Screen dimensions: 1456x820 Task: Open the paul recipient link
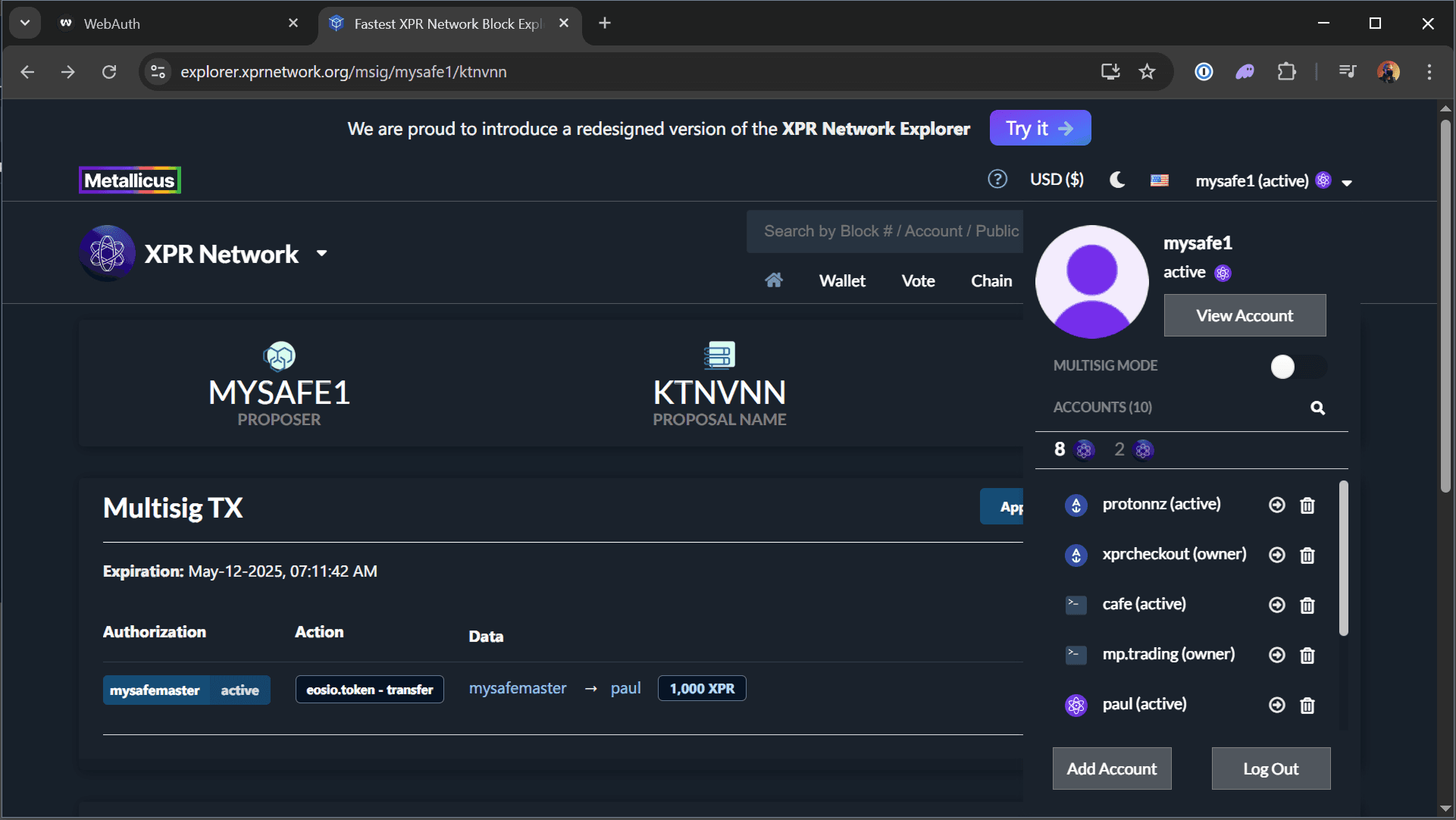click(626, 688)
